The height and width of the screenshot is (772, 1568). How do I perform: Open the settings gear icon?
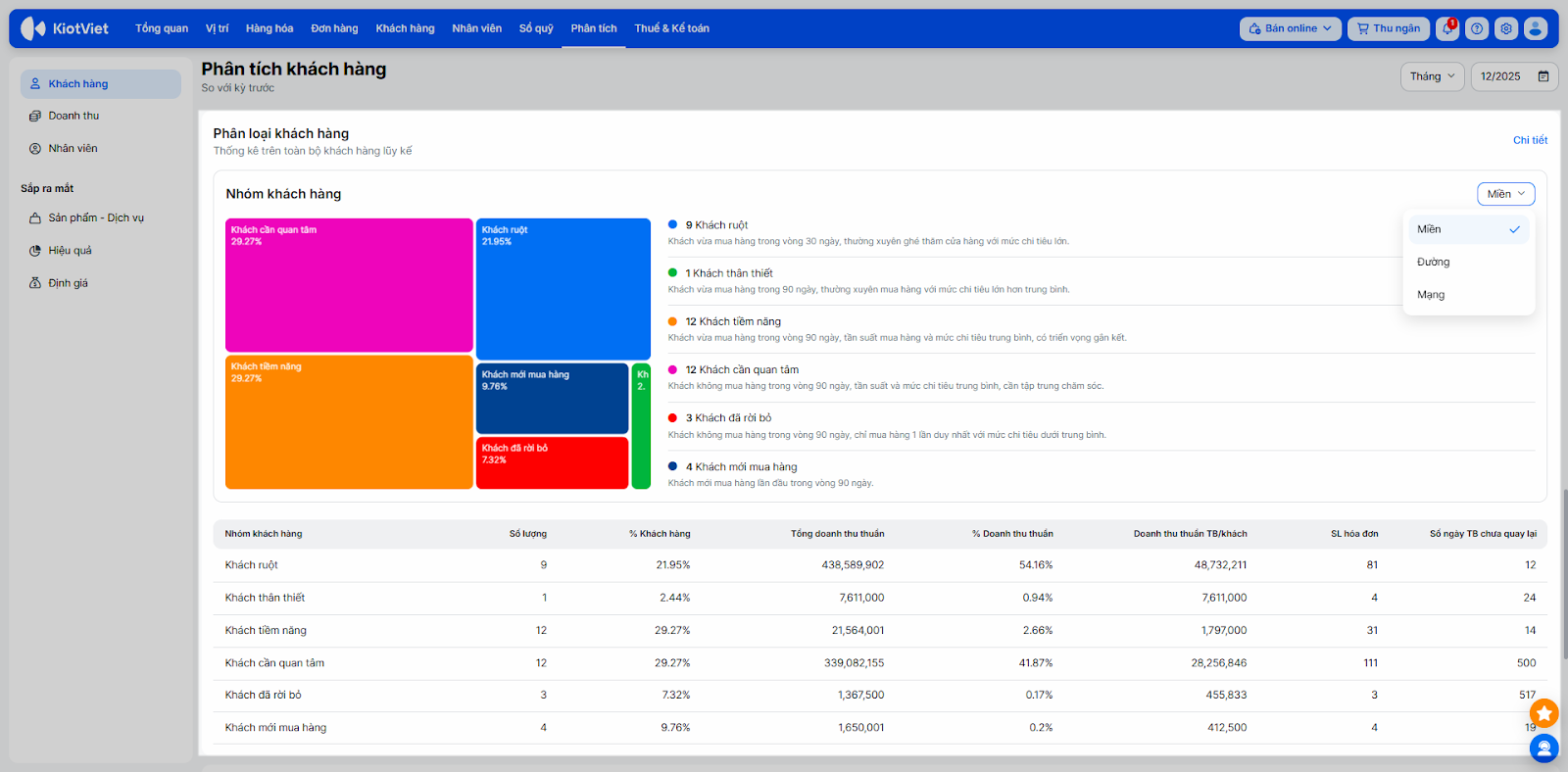click(1506, 28)
